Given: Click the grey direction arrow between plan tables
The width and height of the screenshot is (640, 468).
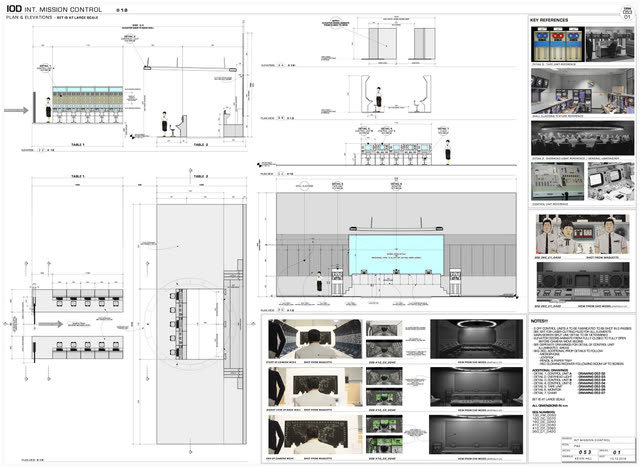Looking at the screenshot, I should [x=51, y=324].
